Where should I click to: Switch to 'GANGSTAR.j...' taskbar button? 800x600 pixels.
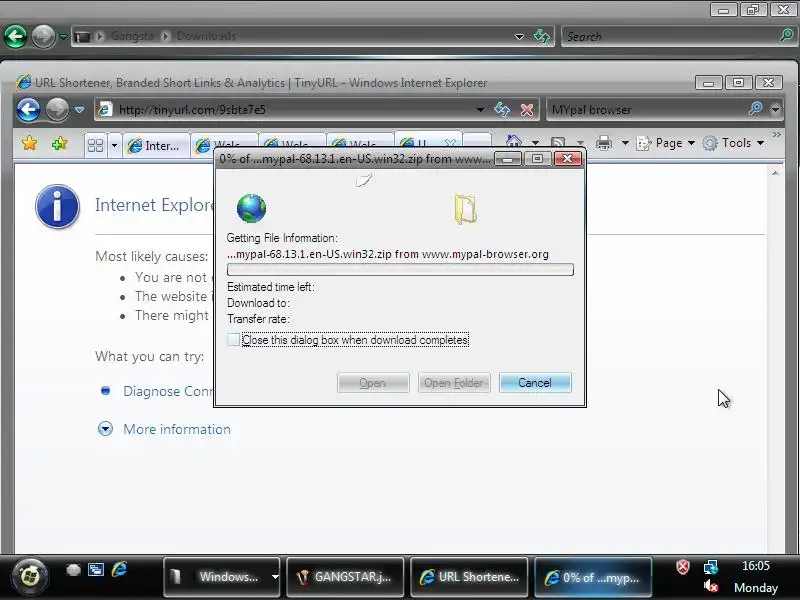coord(345,577)
